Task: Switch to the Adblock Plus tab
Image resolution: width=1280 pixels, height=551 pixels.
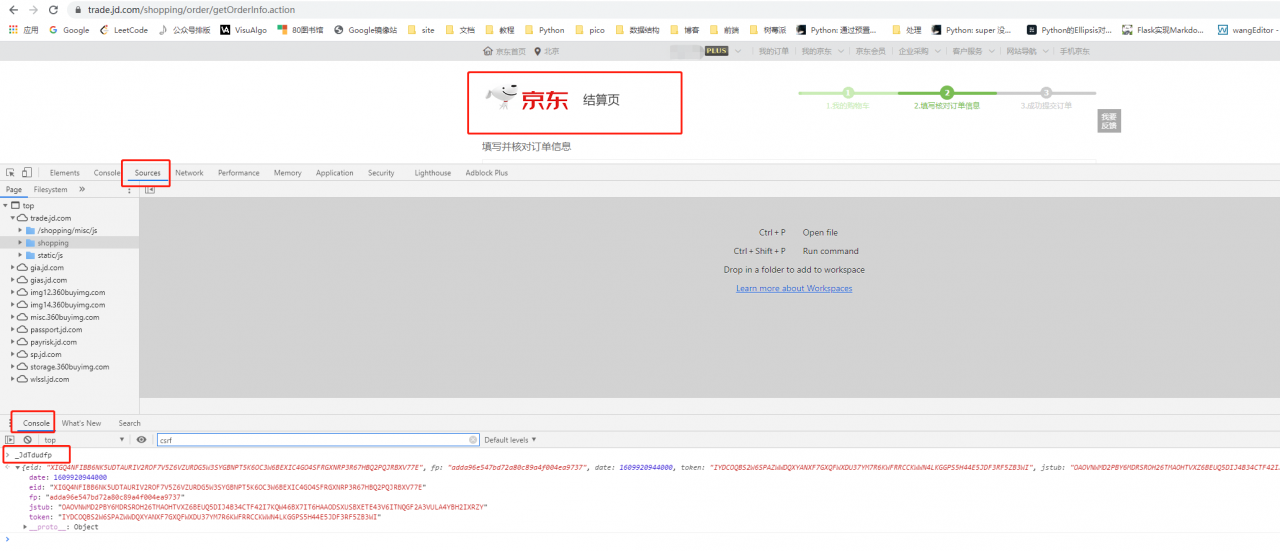Action: tap(486, 173)
